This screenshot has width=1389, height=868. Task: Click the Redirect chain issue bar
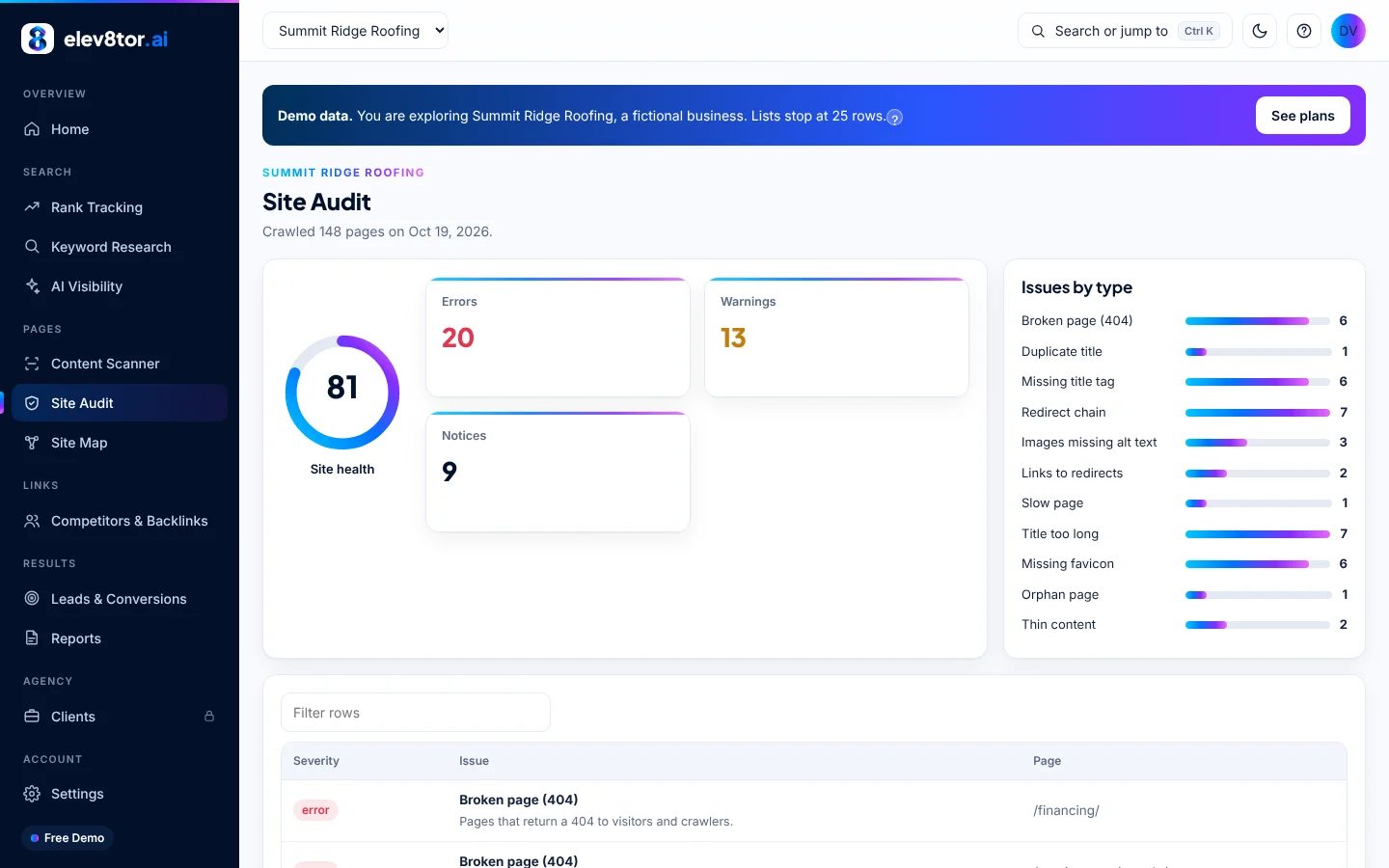tap(1258, 413)
